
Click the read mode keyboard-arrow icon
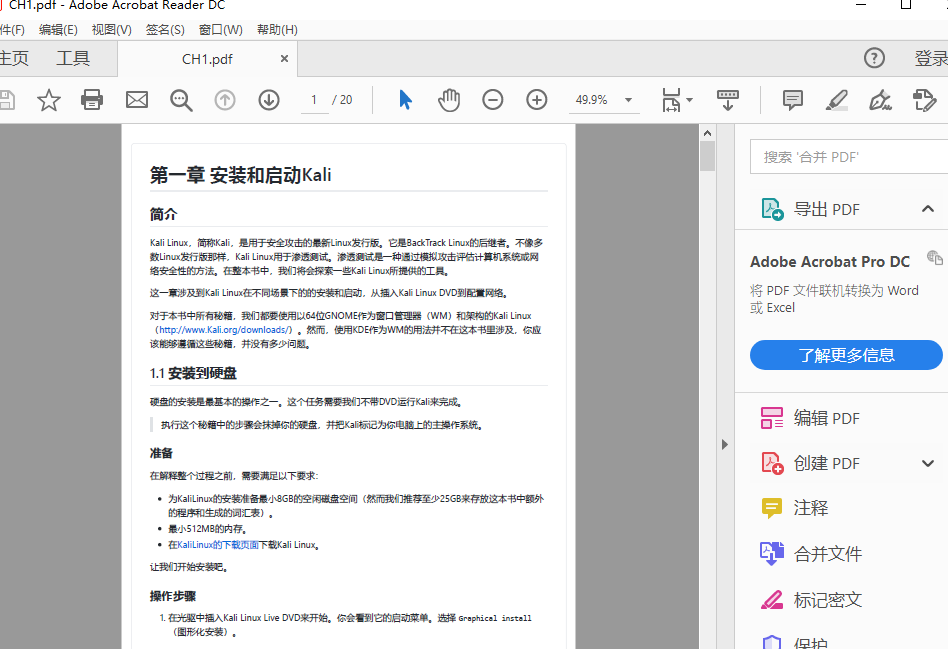[727, 100]
